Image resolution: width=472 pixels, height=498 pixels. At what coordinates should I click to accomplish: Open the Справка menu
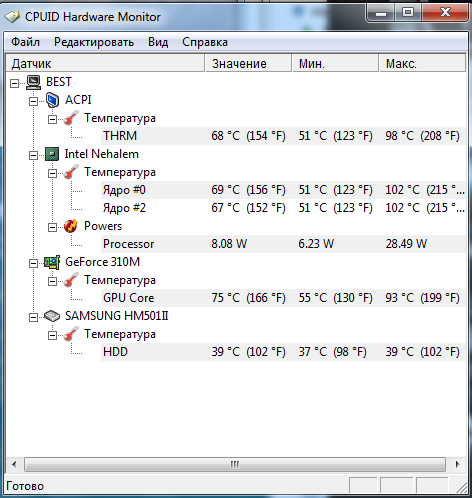[205, 42]
